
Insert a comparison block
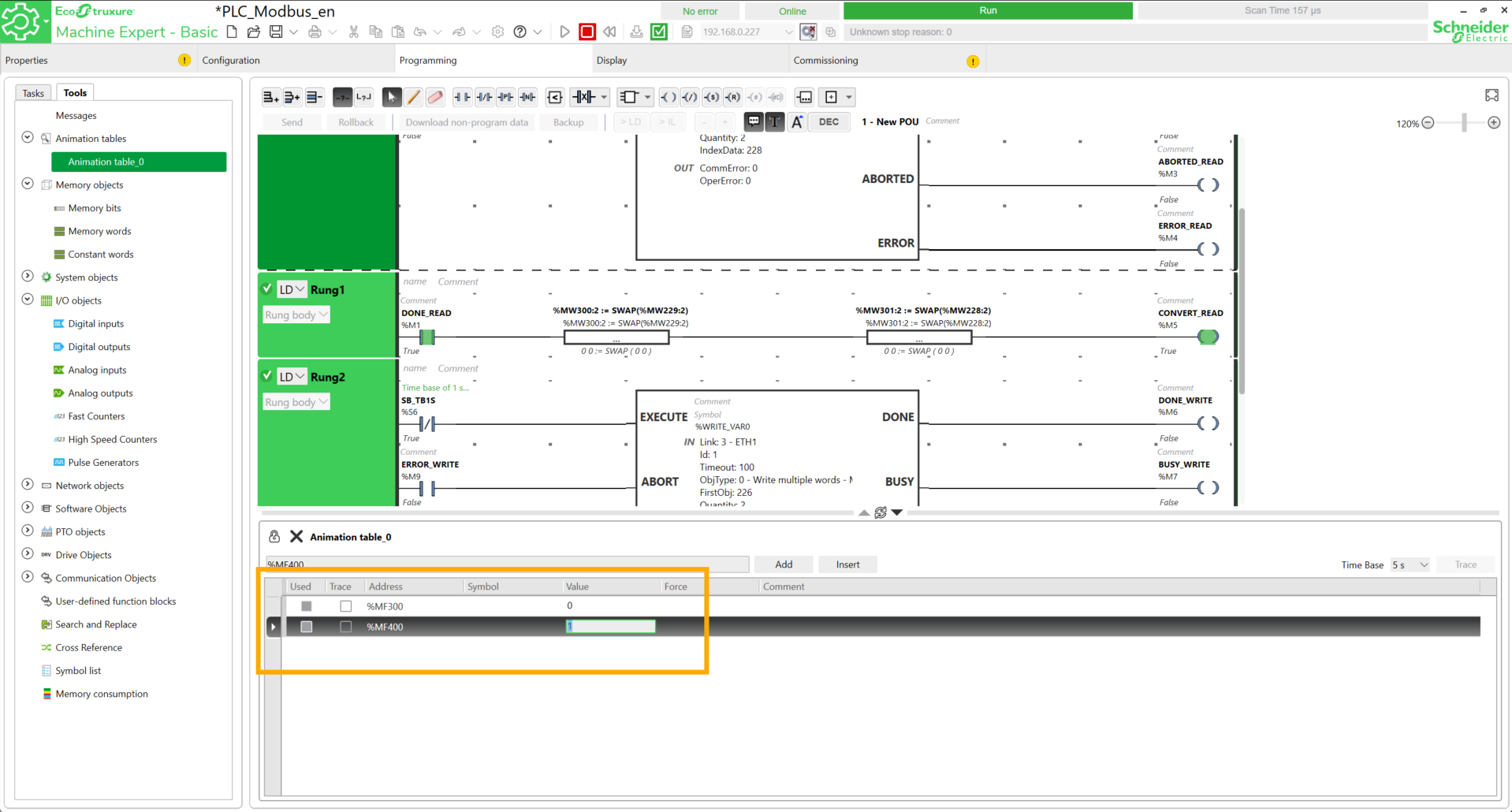coord(555,97)
